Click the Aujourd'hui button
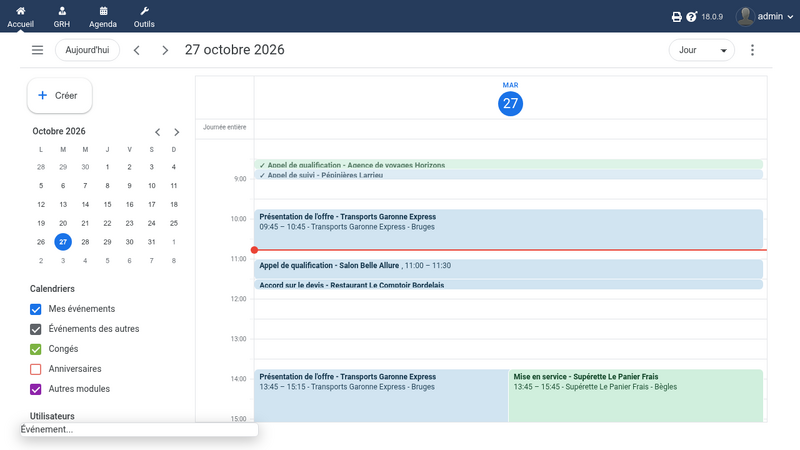 87,50
